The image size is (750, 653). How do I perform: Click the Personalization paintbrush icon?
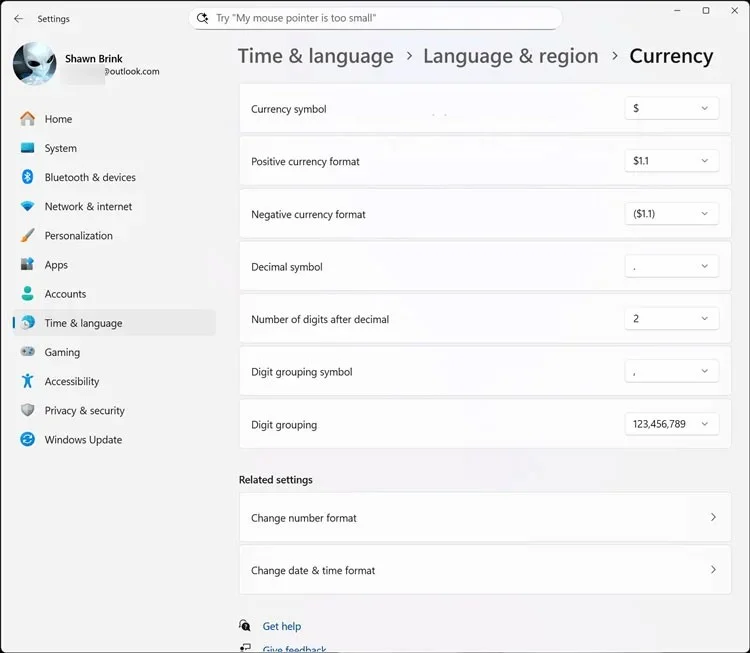point(27,236)
